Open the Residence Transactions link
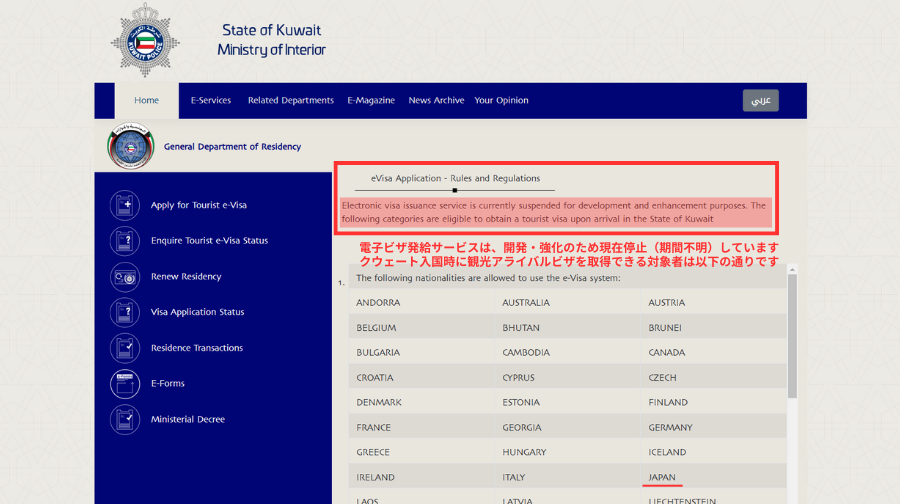The height and width of the screenshot is (504, 900). point(197,348)
